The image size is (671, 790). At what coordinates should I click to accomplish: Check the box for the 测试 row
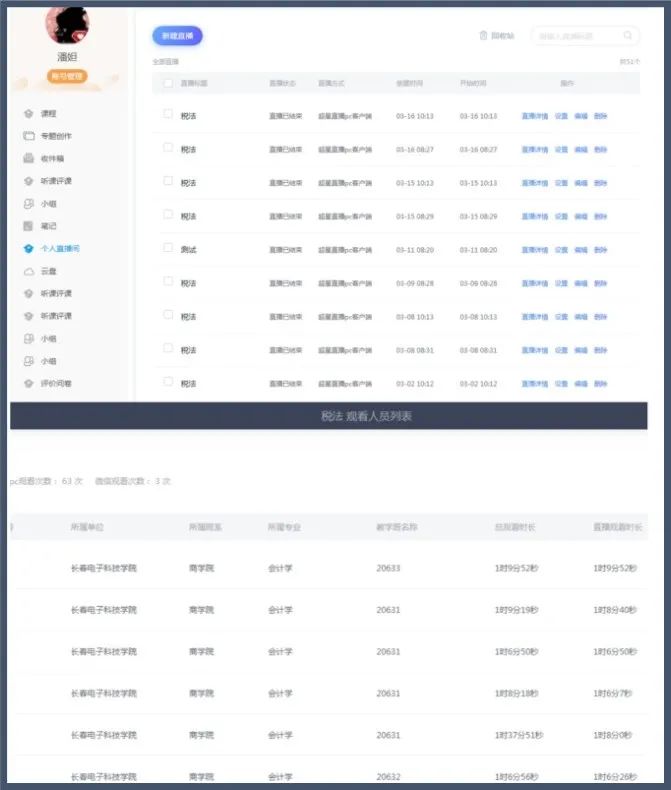point(168,248)
